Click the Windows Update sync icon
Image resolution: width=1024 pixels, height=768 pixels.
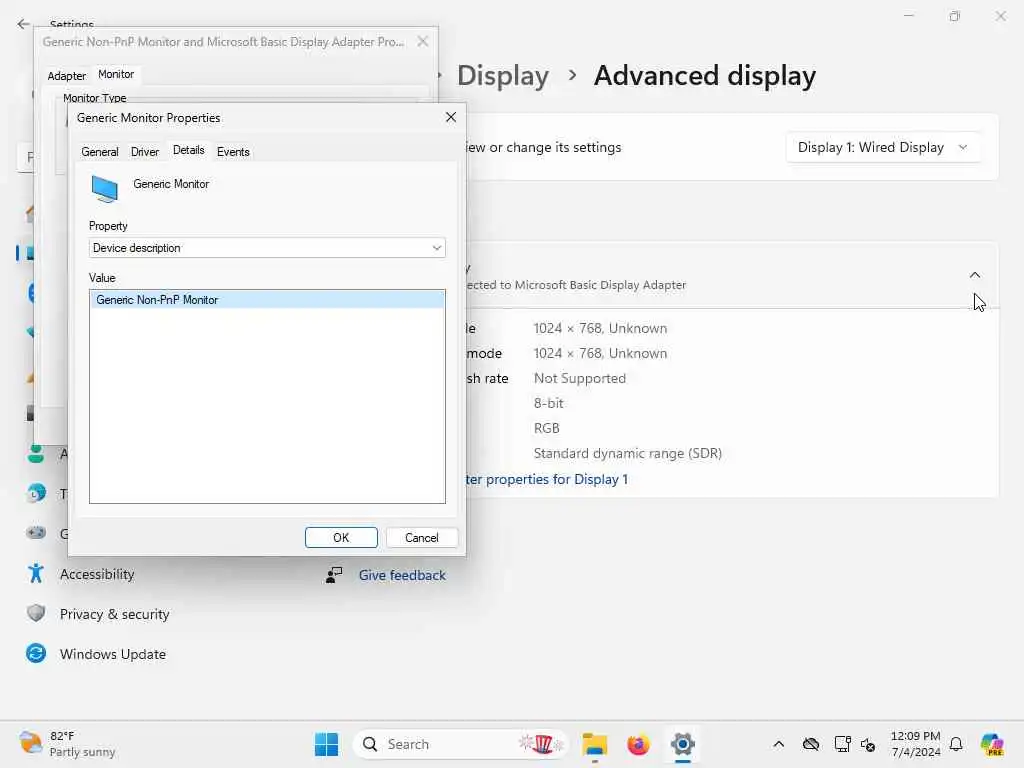(36, 653)
